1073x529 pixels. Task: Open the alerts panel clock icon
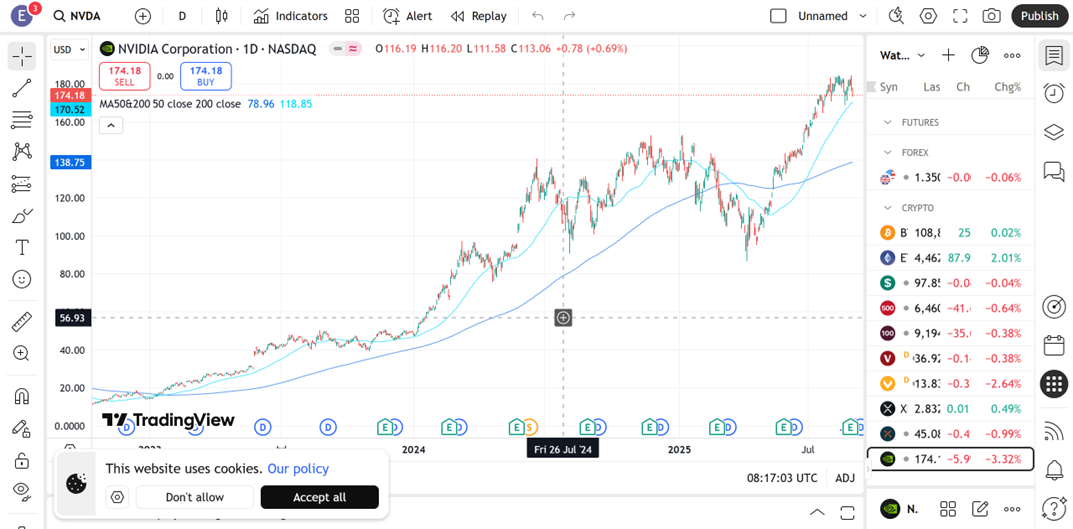[1054, 92]
